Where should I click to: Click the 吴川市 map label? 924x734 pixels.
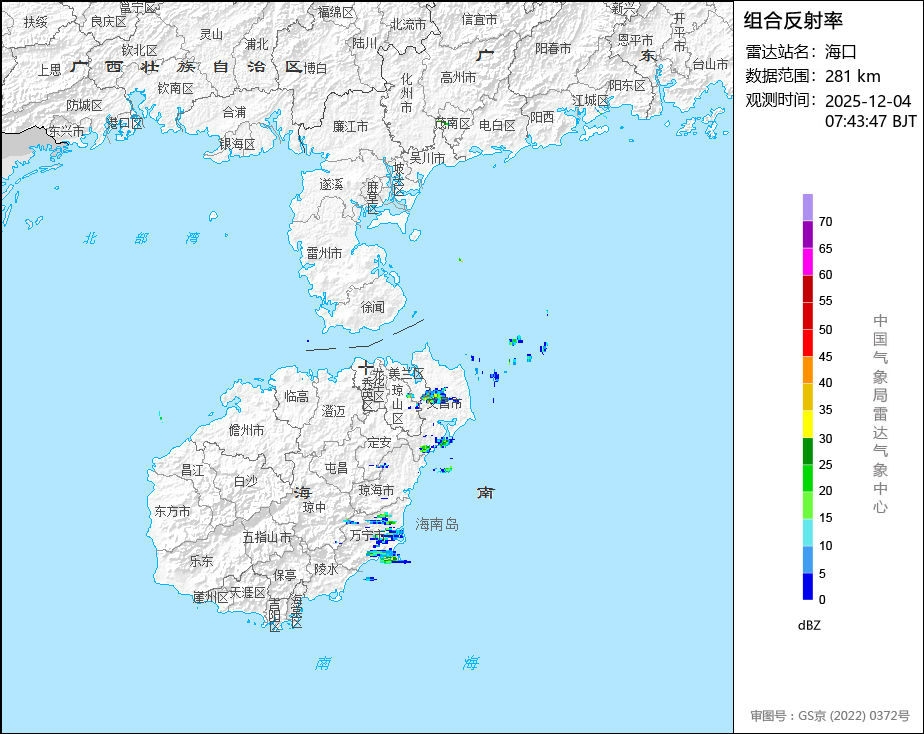click(x=427, y=158)
